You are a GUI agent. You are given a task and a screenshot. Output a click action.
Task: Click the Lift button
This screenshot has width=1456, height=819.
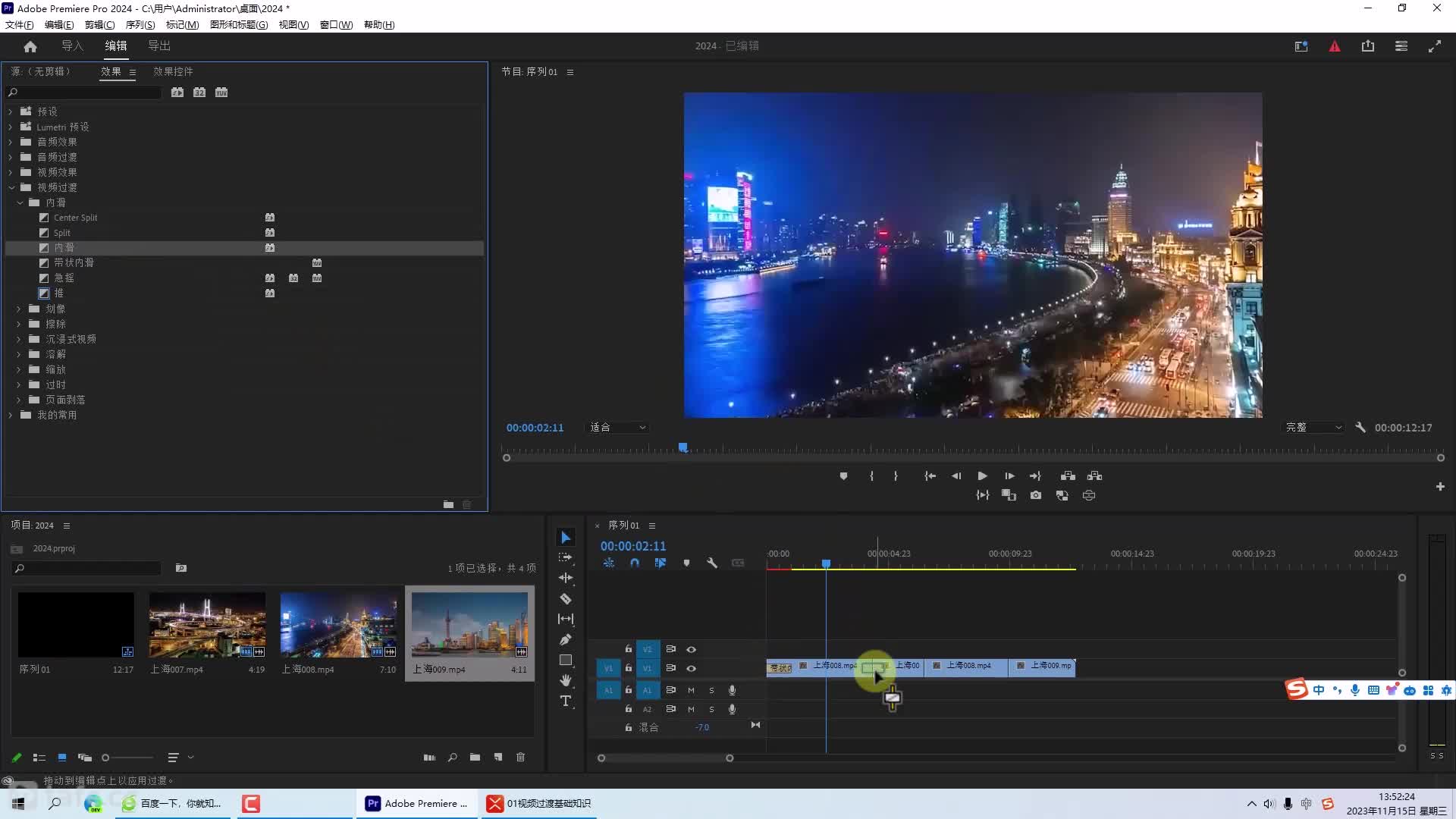1068,476
